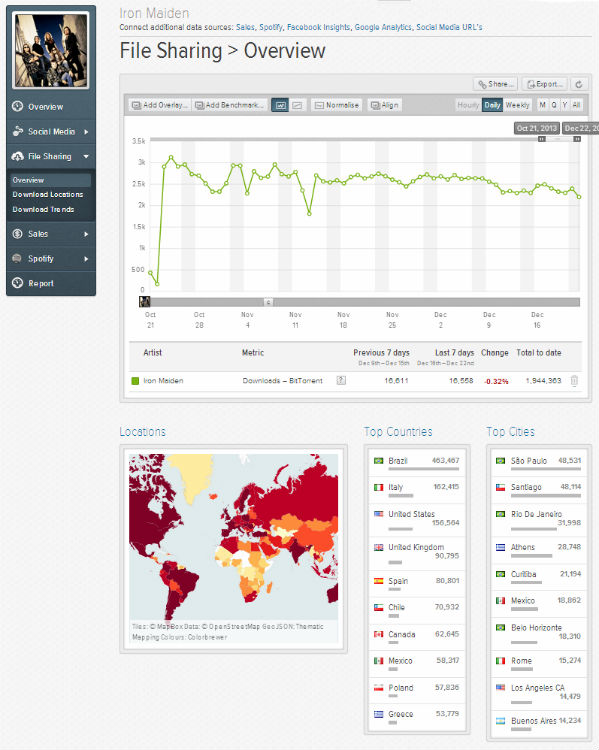
Task: Open the Report item icon in sidebar
Action: [x=18, y=283]
